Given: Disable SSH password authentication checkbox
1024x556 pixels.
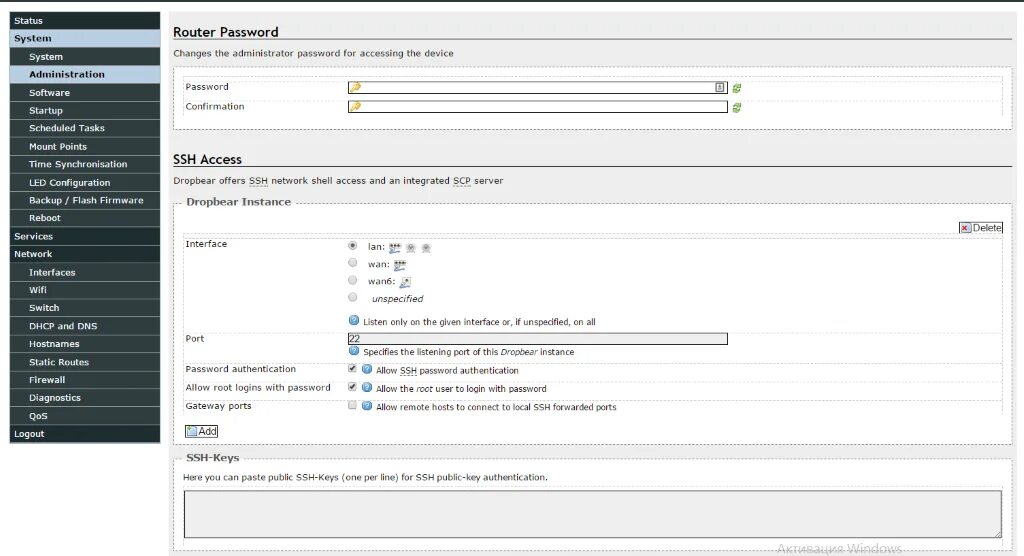Looking at the screenshot, I should (x=352, y=368).
